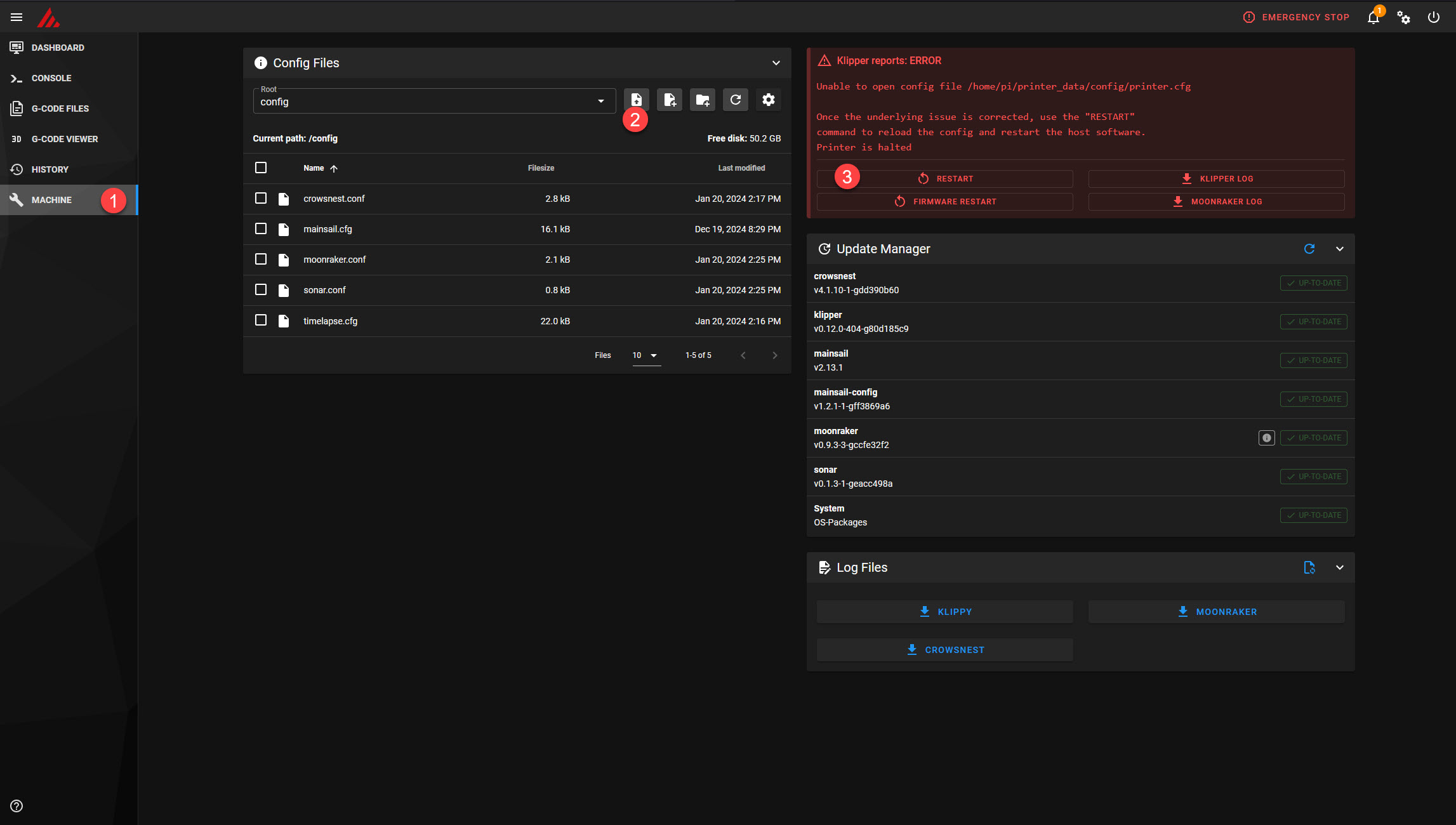The image size is (1456, 825).
Task: Collapse the Config Files panel
Action: [776, 63]
